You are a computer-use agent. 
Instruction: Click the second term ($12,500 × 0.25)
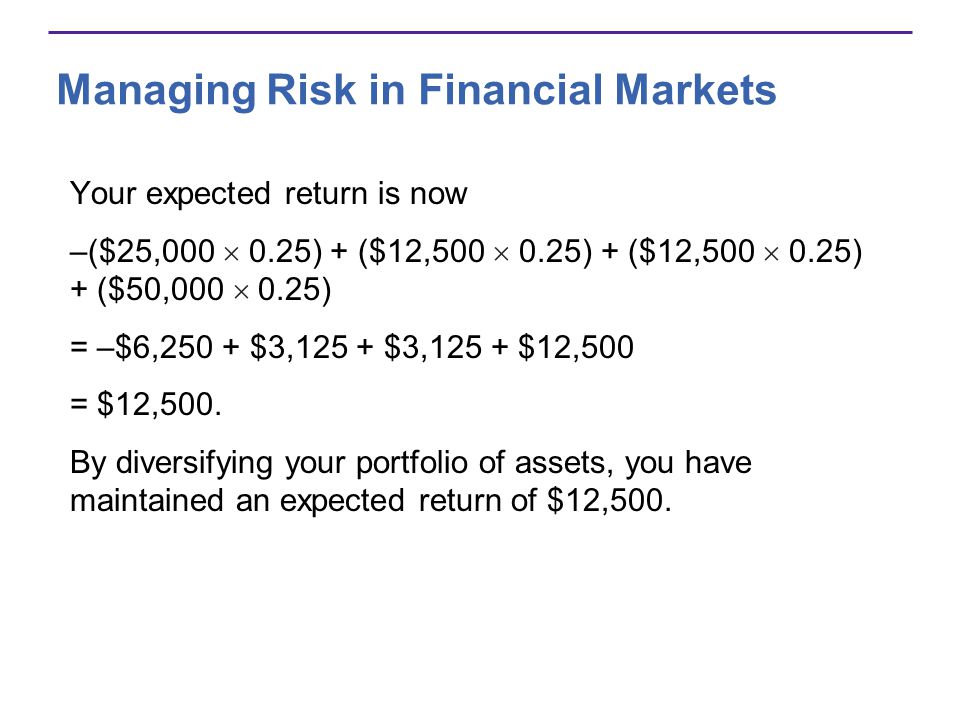(475, 252)
